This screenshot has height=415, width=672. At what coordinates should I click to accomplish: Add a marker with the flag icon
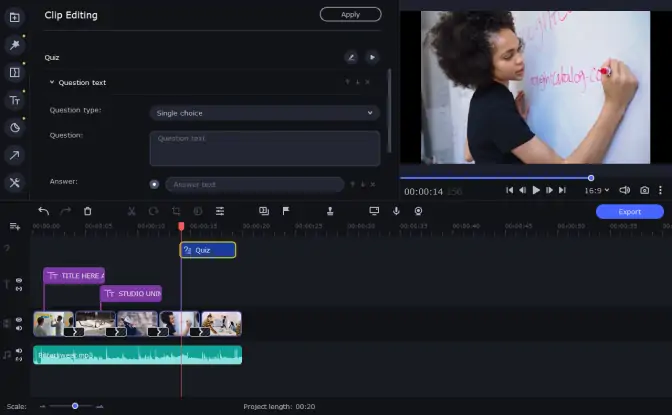tap(286, 211)
